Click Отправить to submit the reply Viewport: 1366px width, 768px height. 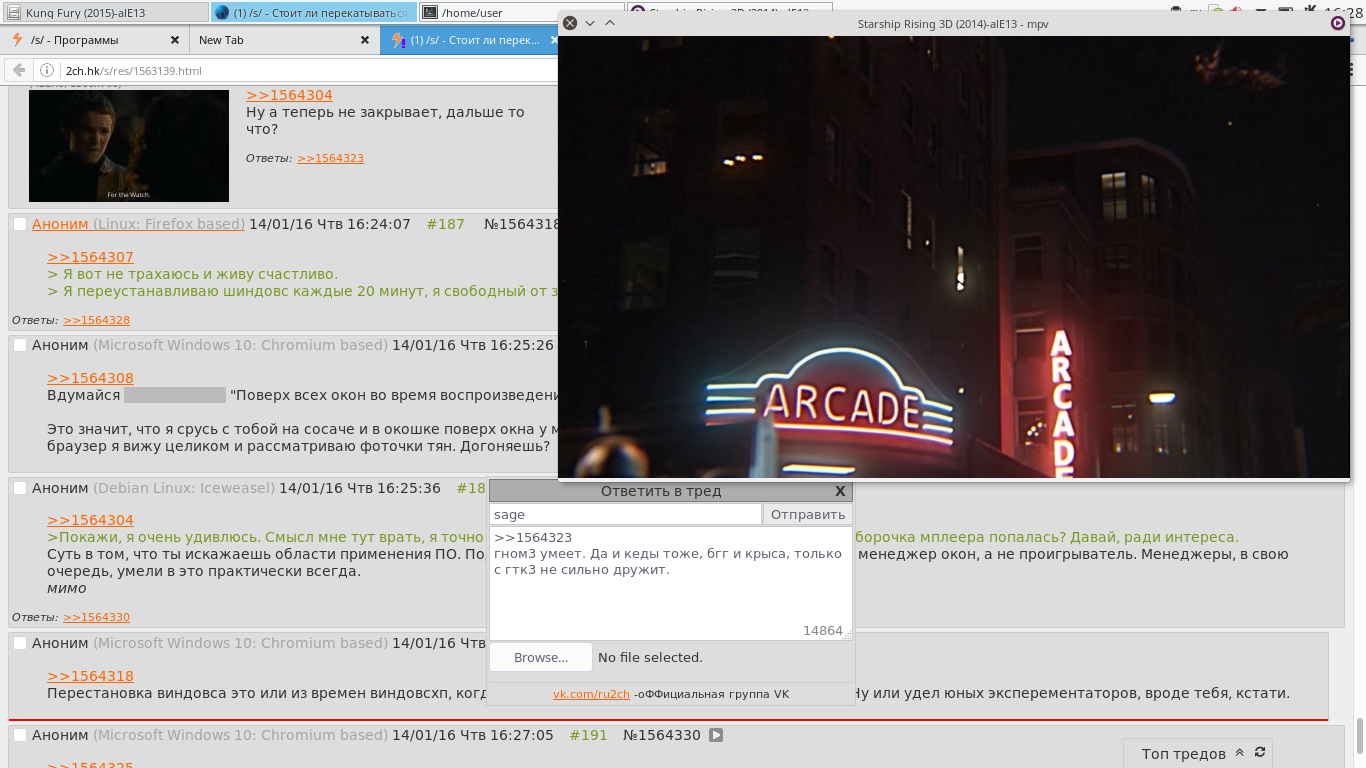point(808,514)
